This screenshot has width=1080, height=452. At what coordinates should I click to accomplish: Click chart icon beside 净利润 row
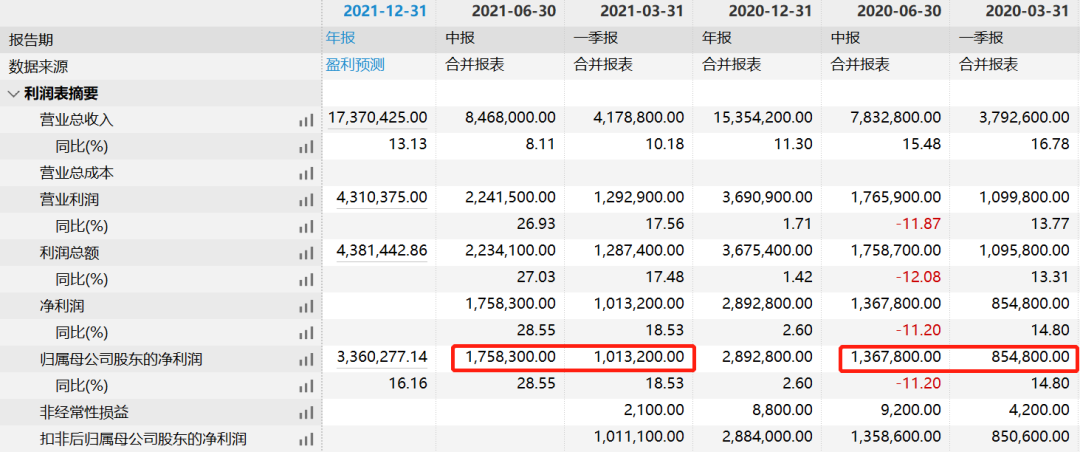click(x=305, y=306)
